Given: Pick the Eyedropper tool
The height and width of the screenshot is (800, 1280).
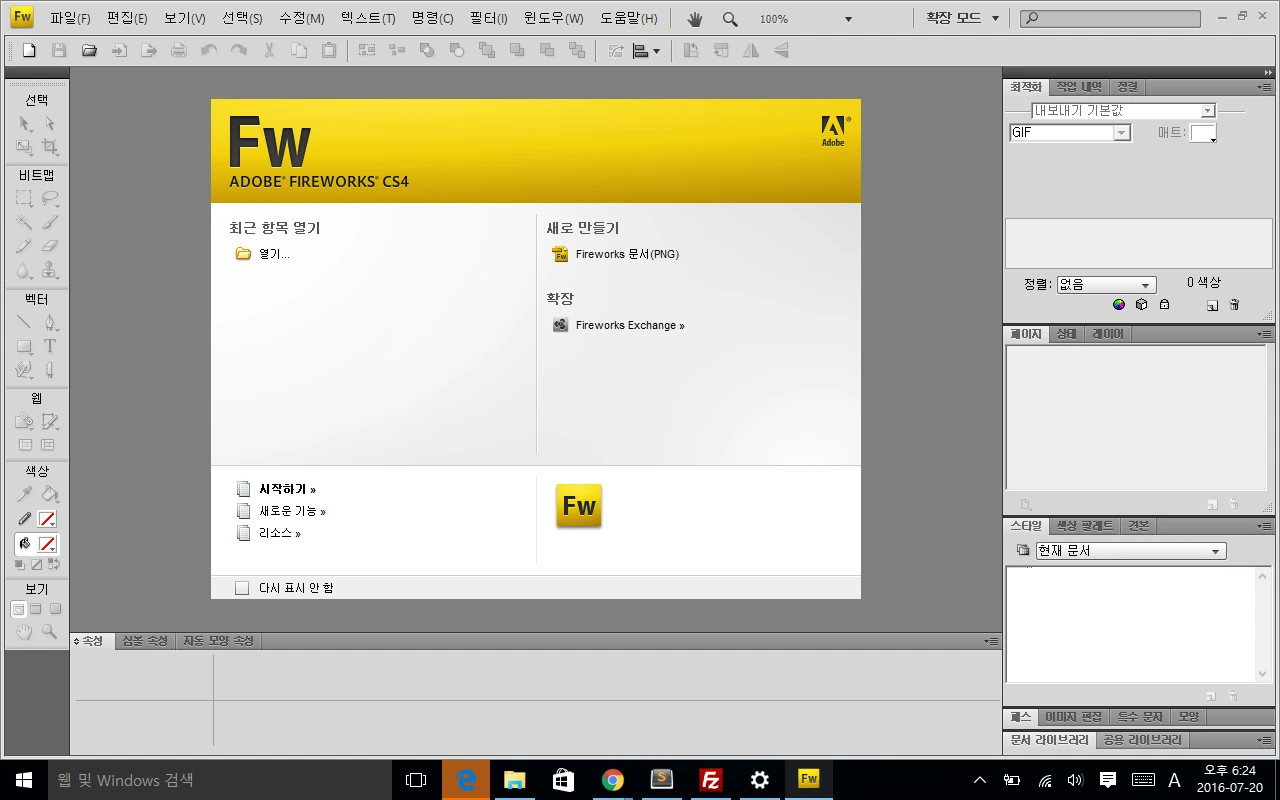Looking at the screenshot, I should (24, 494).
